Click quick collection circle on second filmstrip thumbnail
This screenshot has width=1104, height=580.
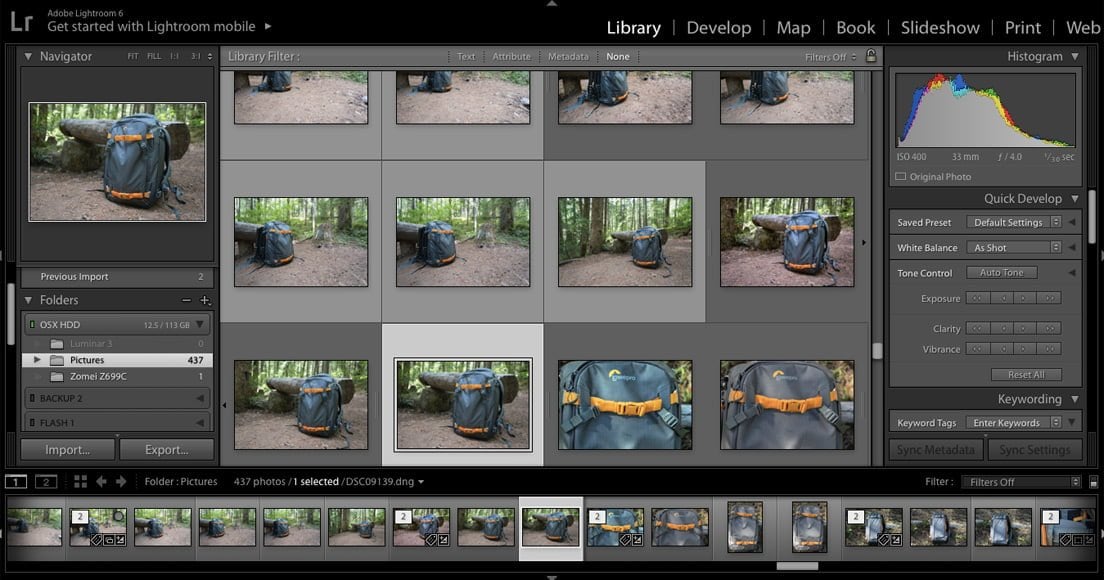coord(119,516)
